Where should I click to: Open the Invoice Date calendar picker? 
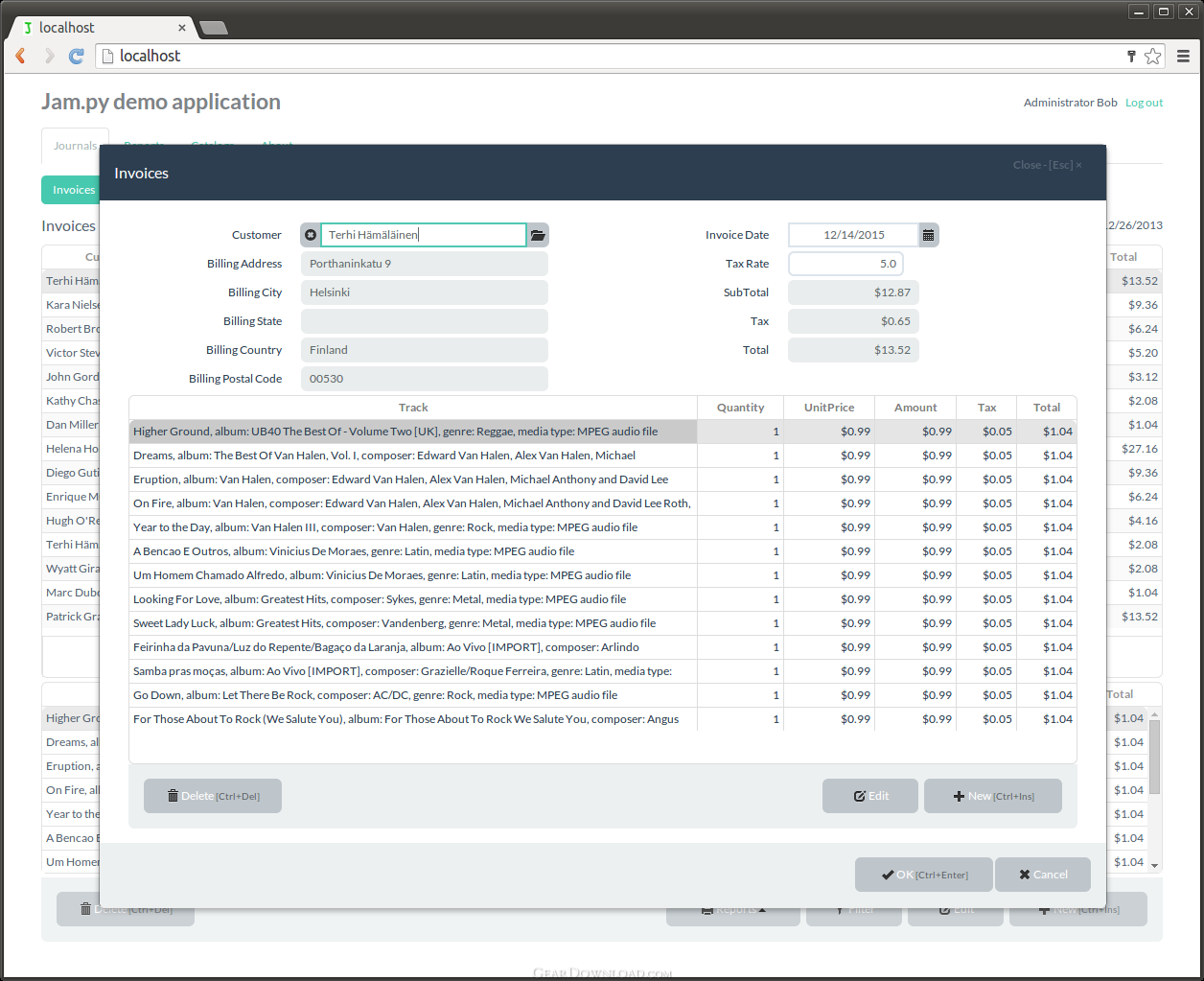[x=928, y=235]
